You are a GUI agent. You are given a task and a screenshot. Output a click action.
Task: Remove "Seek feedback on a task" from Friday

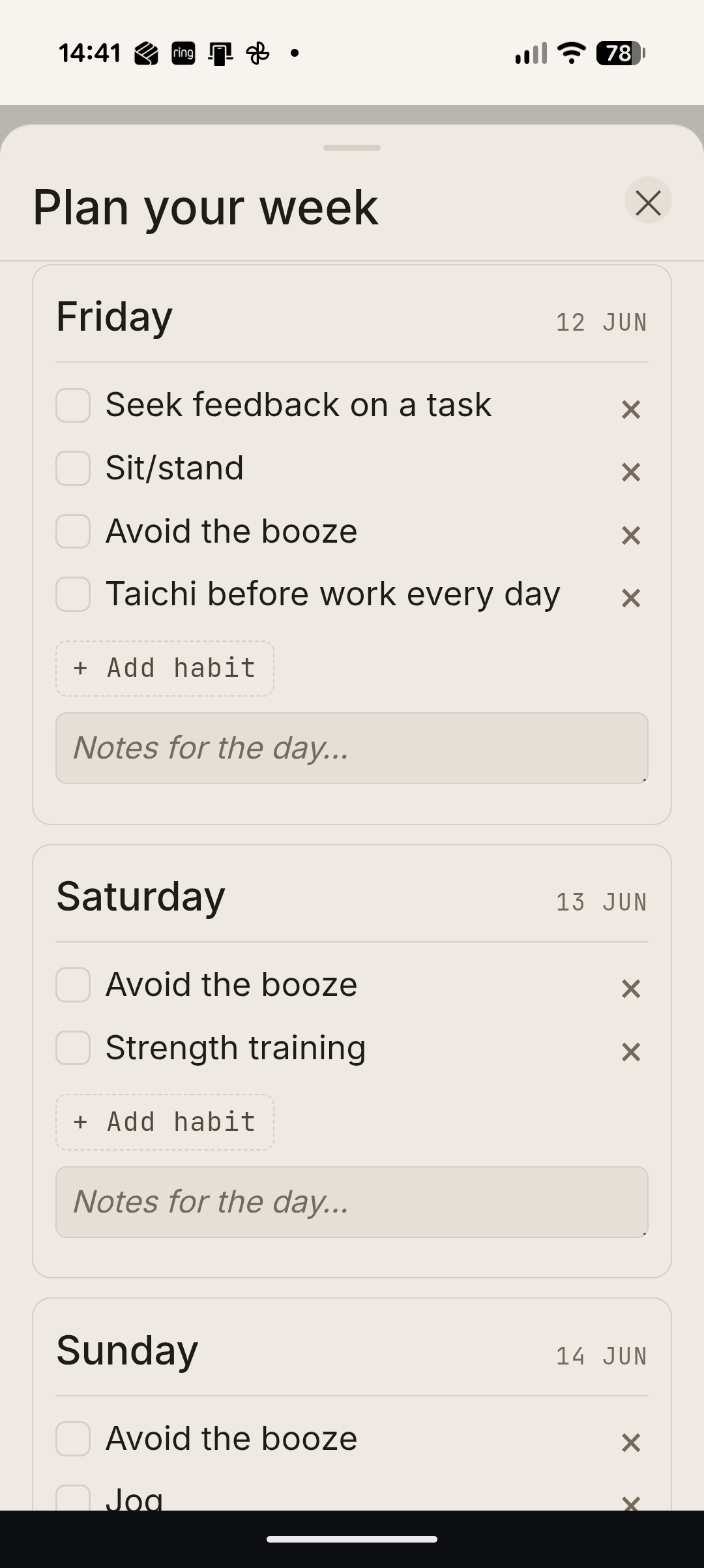point(631,410)
